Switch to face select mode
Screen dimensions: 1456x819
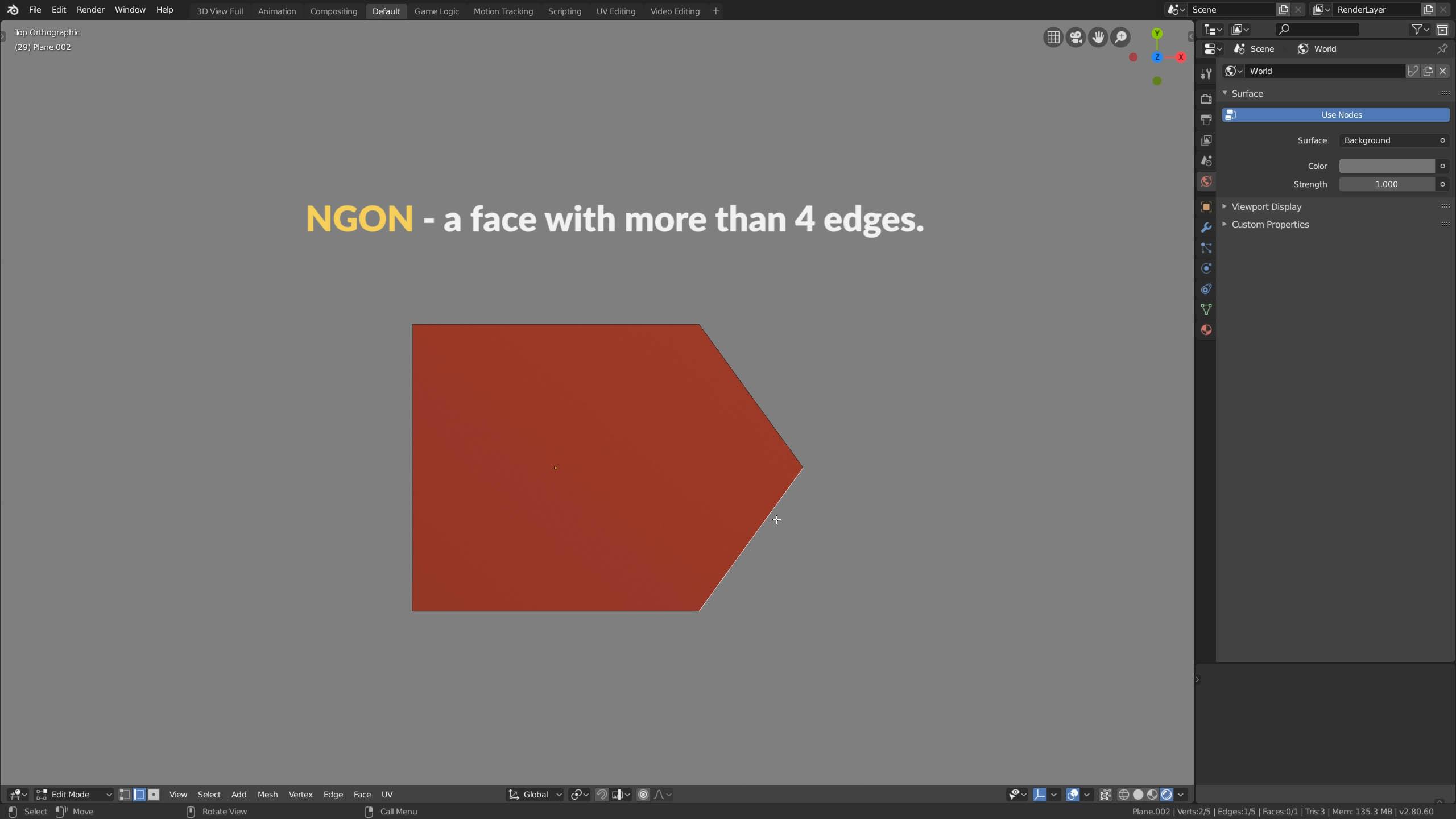(154, 795)
